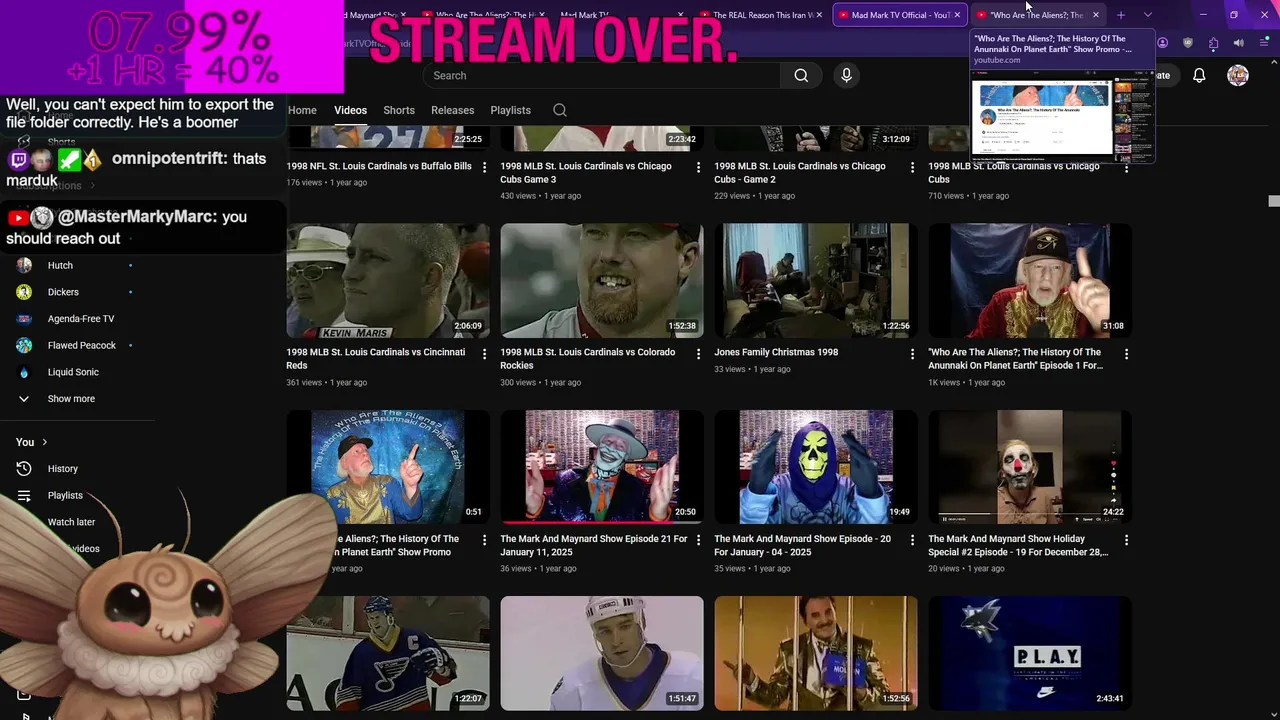Image resolution: width=1280 pixels, height=720 pixels.
Task: Open title 1998 MLB Cardinals vs Colorado Rockies
Action: [587, 359]
